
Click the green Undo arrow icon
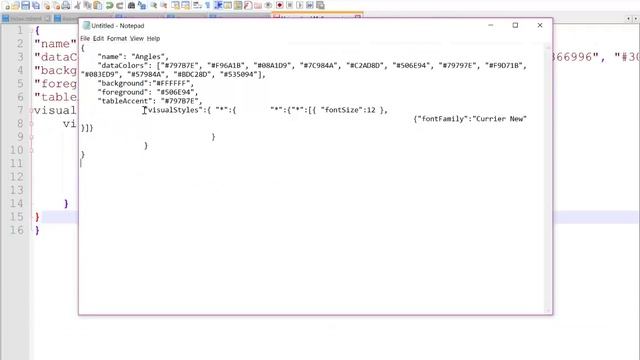pyautogui.click(x=109, y=5)
